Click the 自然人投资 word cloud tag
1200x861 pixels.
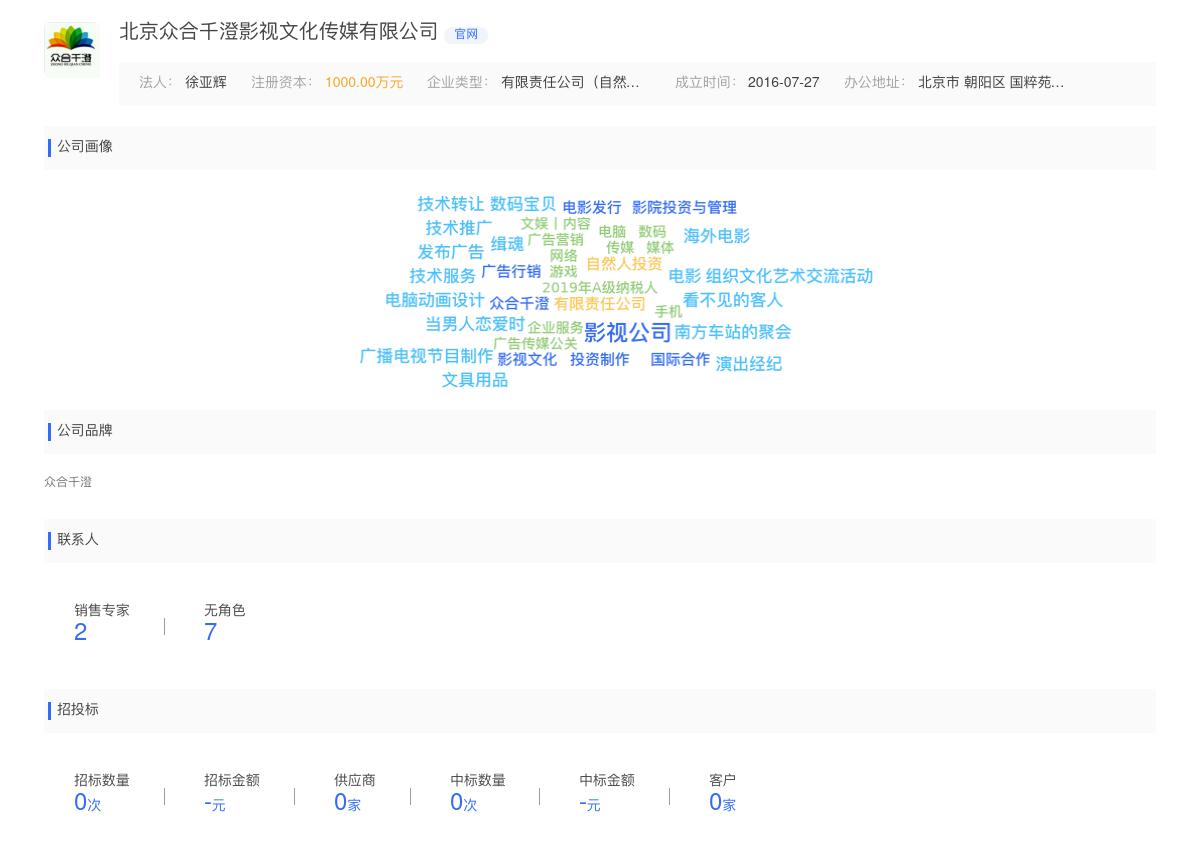[x=624, y=264]
